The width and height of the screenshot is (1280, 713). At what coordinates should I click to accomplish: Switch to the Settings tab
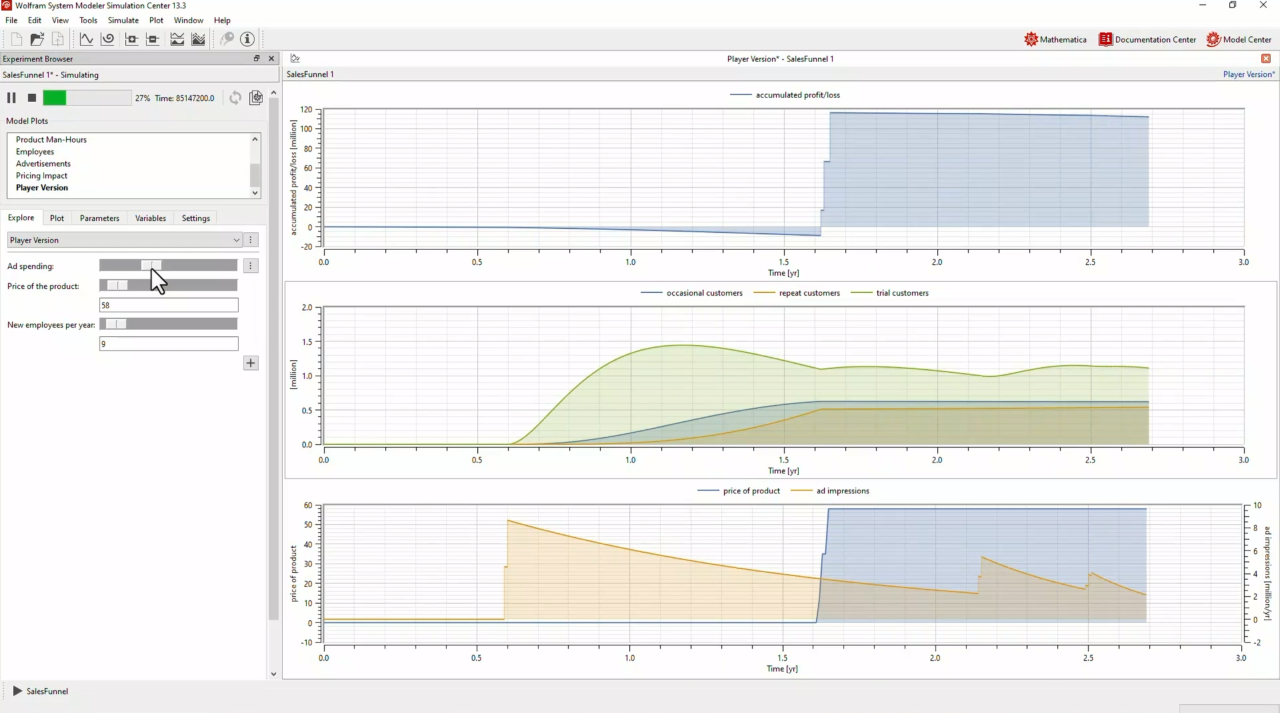pyautogui.click(x=196, y=218)
